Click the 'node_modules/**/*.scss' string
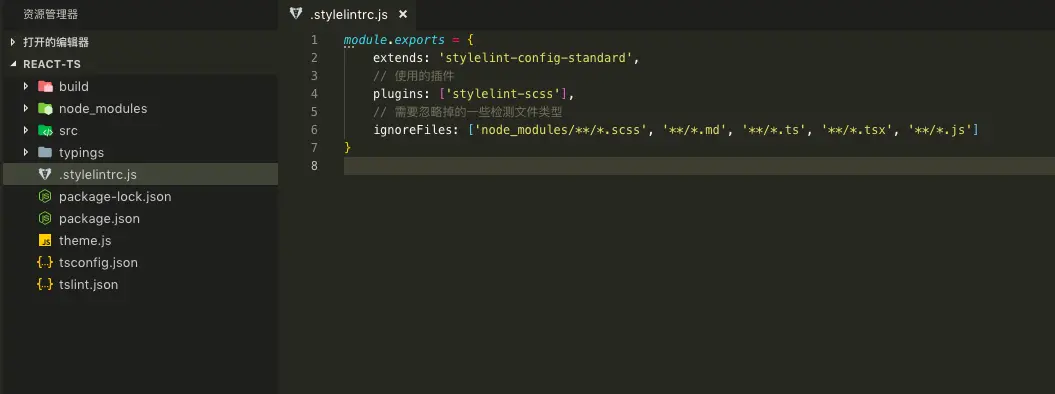This screenshot has width=1055, height=394. click(561, 130)
